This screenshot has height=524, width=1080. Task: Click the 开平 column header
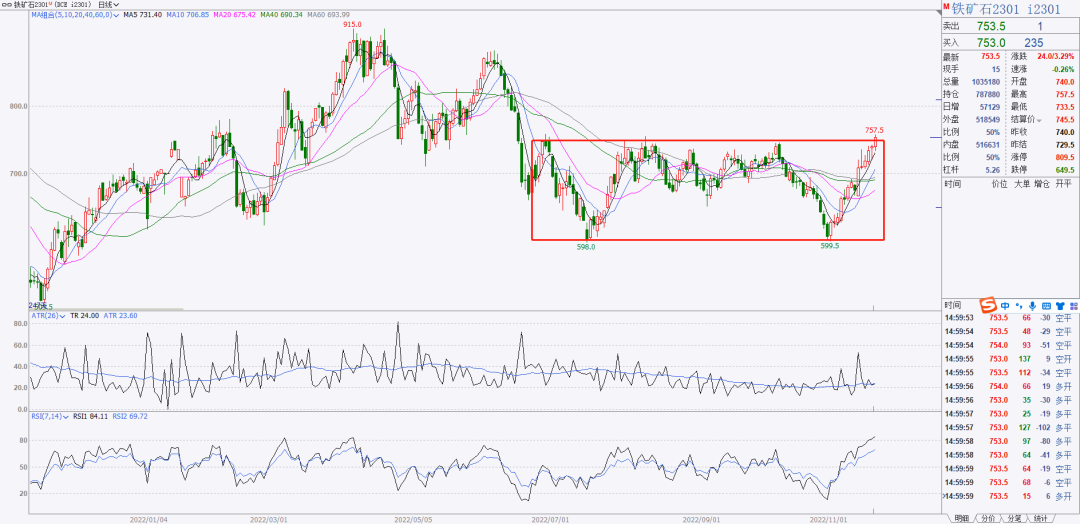pos(1063,185)
